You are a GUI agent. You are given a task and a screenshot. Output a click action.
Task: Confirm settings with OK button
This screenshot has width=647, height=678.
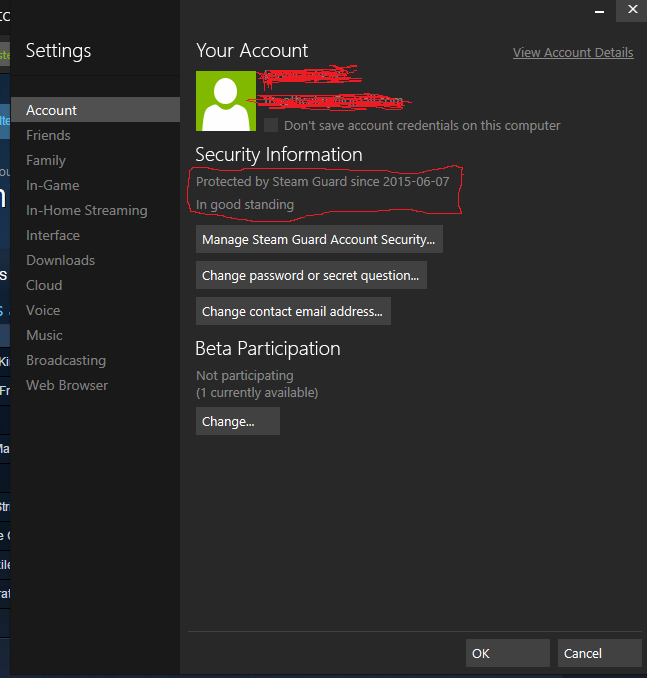(x=508, y=653)
